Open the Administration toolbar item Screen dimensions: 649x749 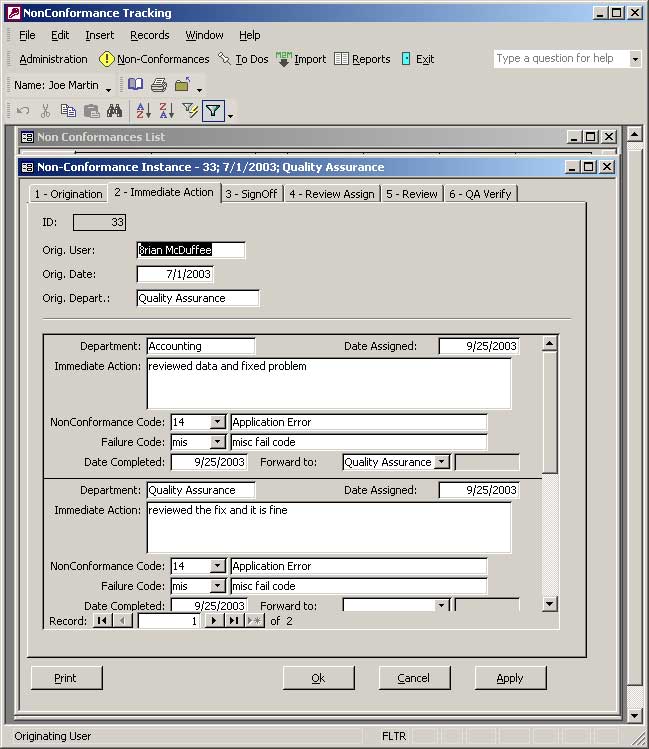click(53, 59)
